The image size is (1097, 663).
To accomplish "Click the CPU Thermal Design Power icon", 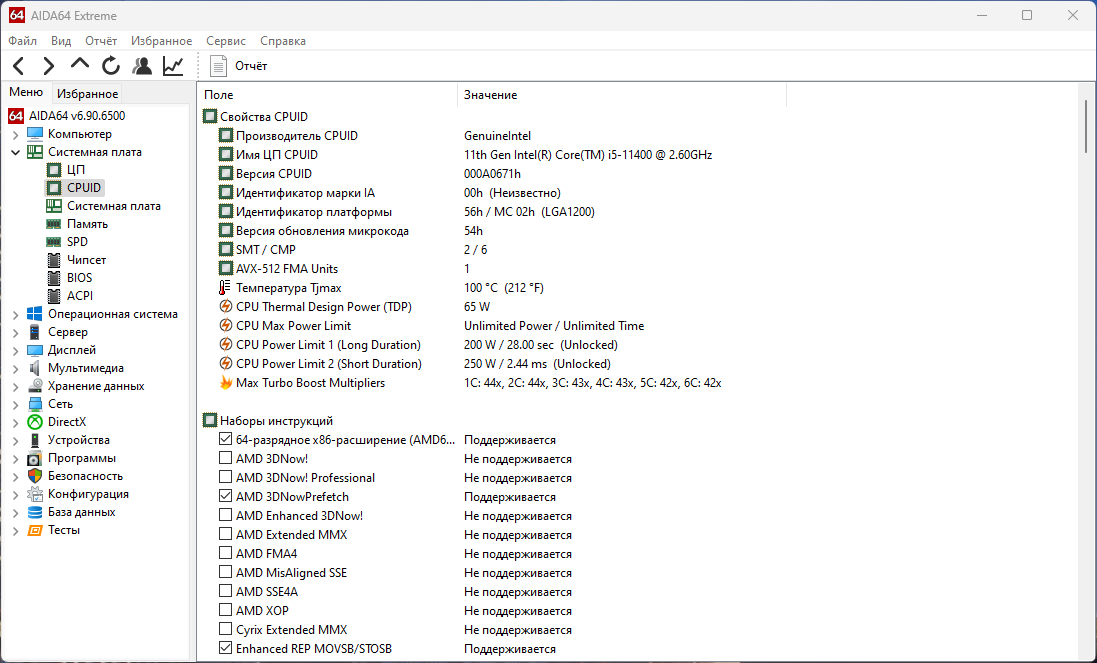I will 225,307.
